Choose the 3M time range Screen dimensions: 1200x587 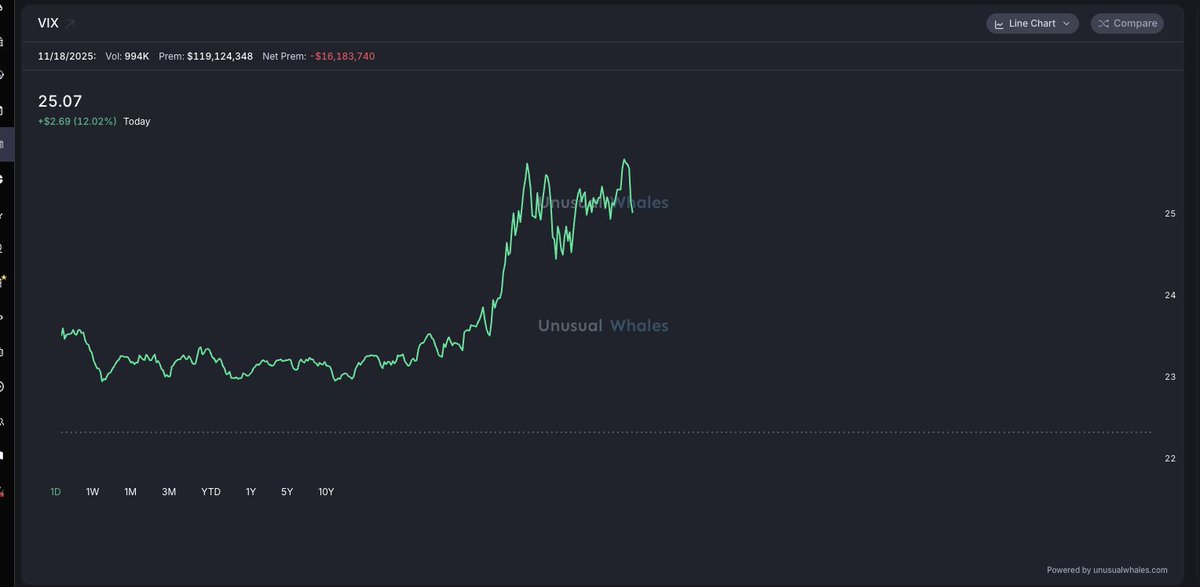coord(169,492)
